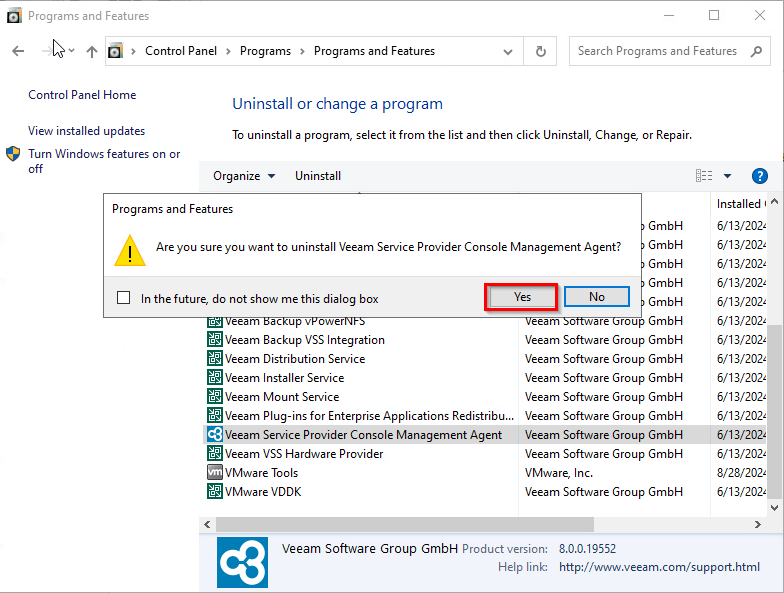Expand the address bar history dropdown

click(x=508, y=52)
